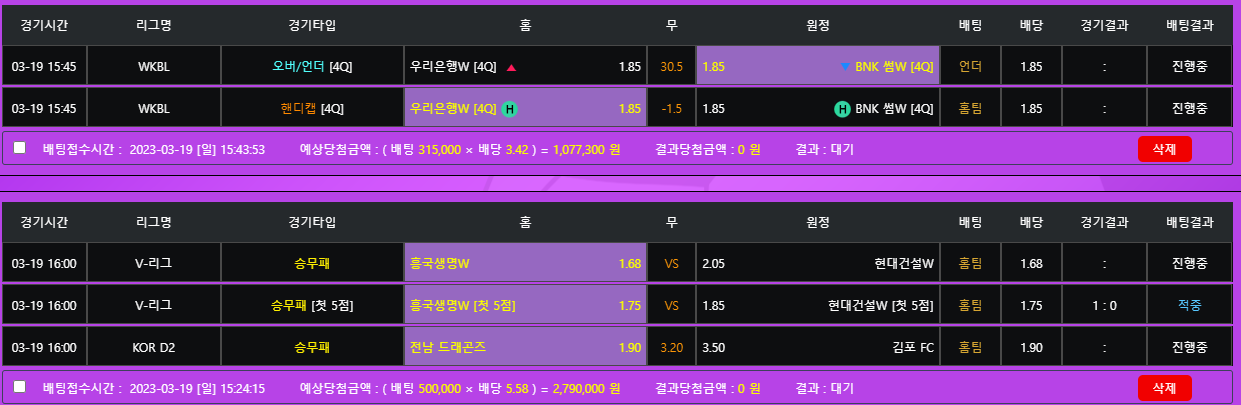Check the first bet slip's checkbox

pos(19,148)
